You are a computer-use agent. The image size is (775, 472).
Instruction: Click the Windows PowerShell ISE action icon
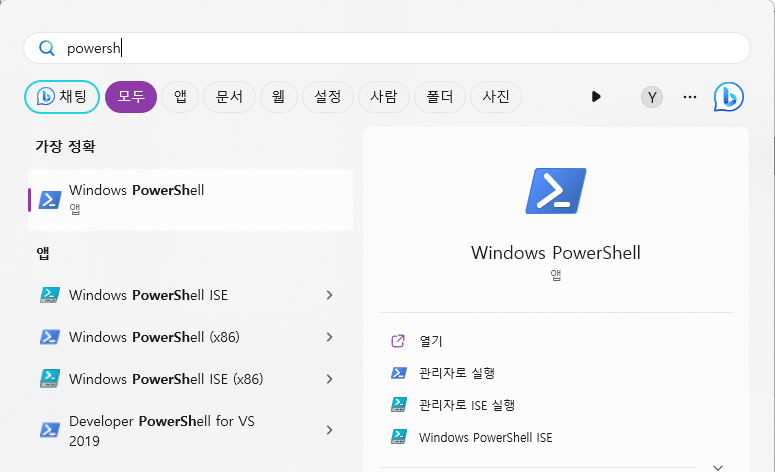tap(398, 437)
